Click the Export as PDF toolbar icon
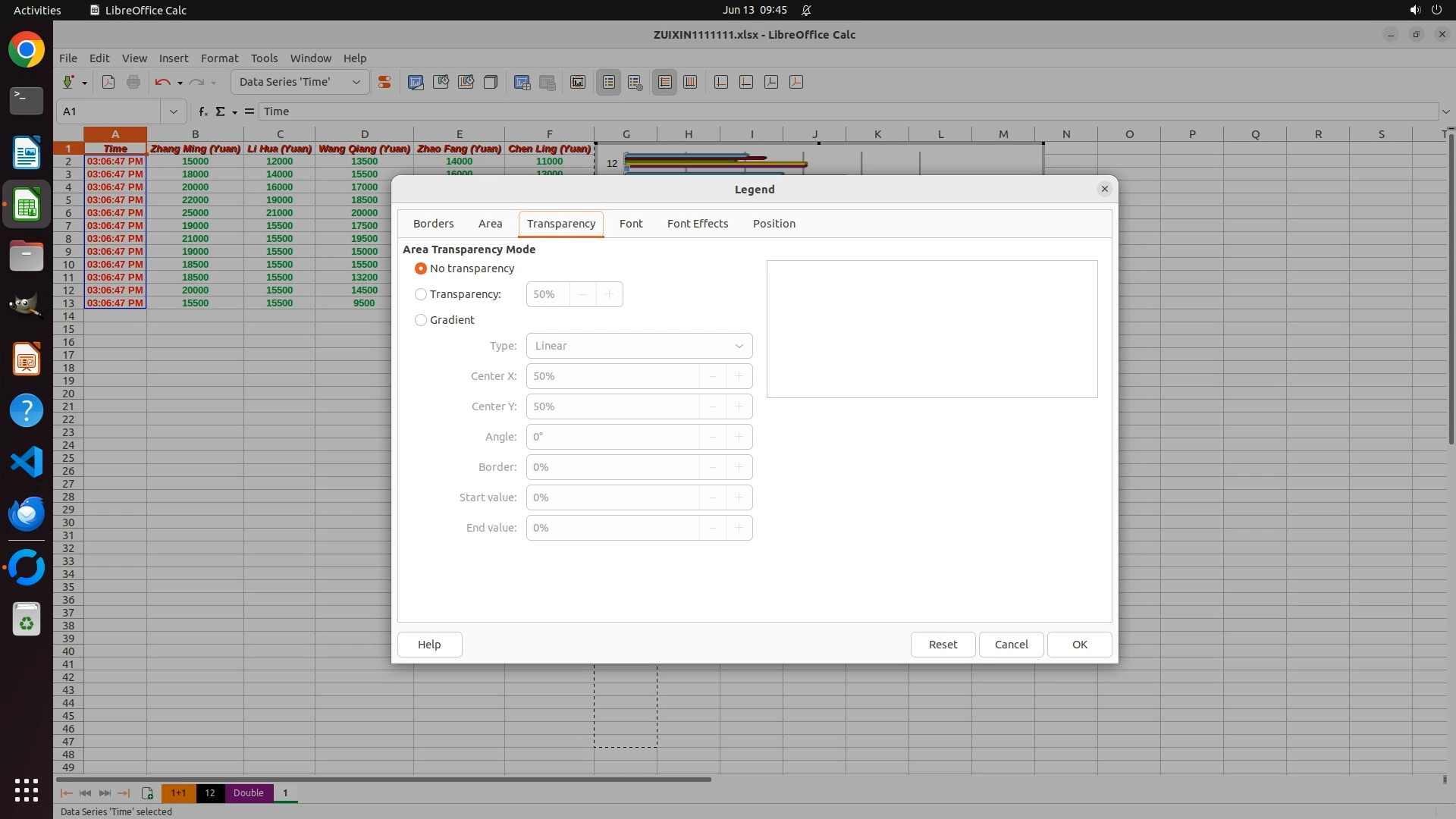The height and width of the screenshot is (819, 1456). 108,82
